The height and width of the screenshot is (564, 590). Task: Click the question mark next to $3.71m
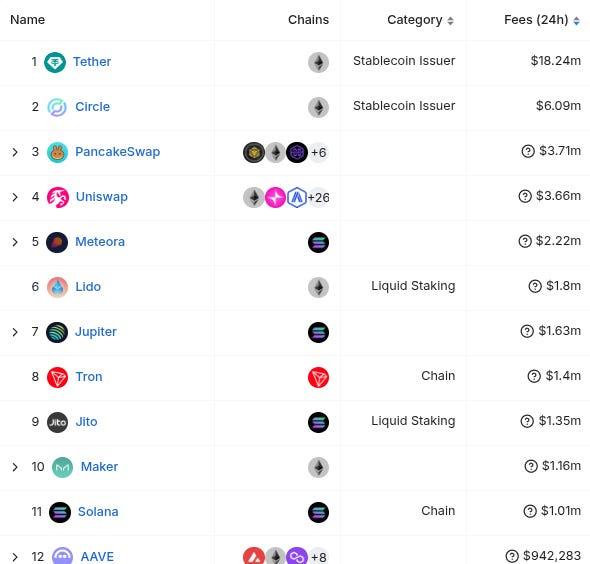(x=528, y=151)
